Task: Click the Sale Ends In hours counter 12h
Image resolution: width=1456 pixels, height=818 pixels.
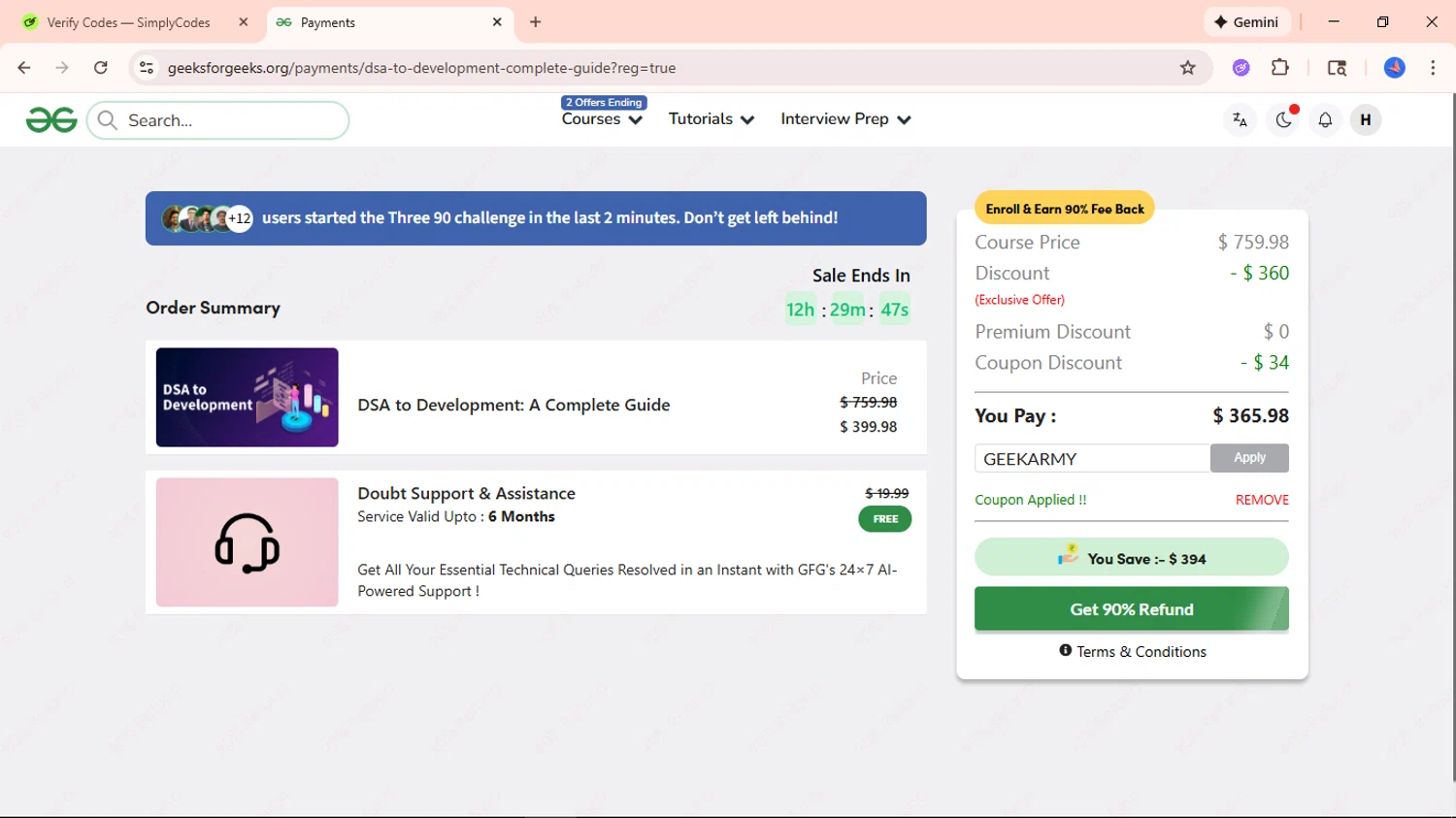Action: (x=801, y=310)
